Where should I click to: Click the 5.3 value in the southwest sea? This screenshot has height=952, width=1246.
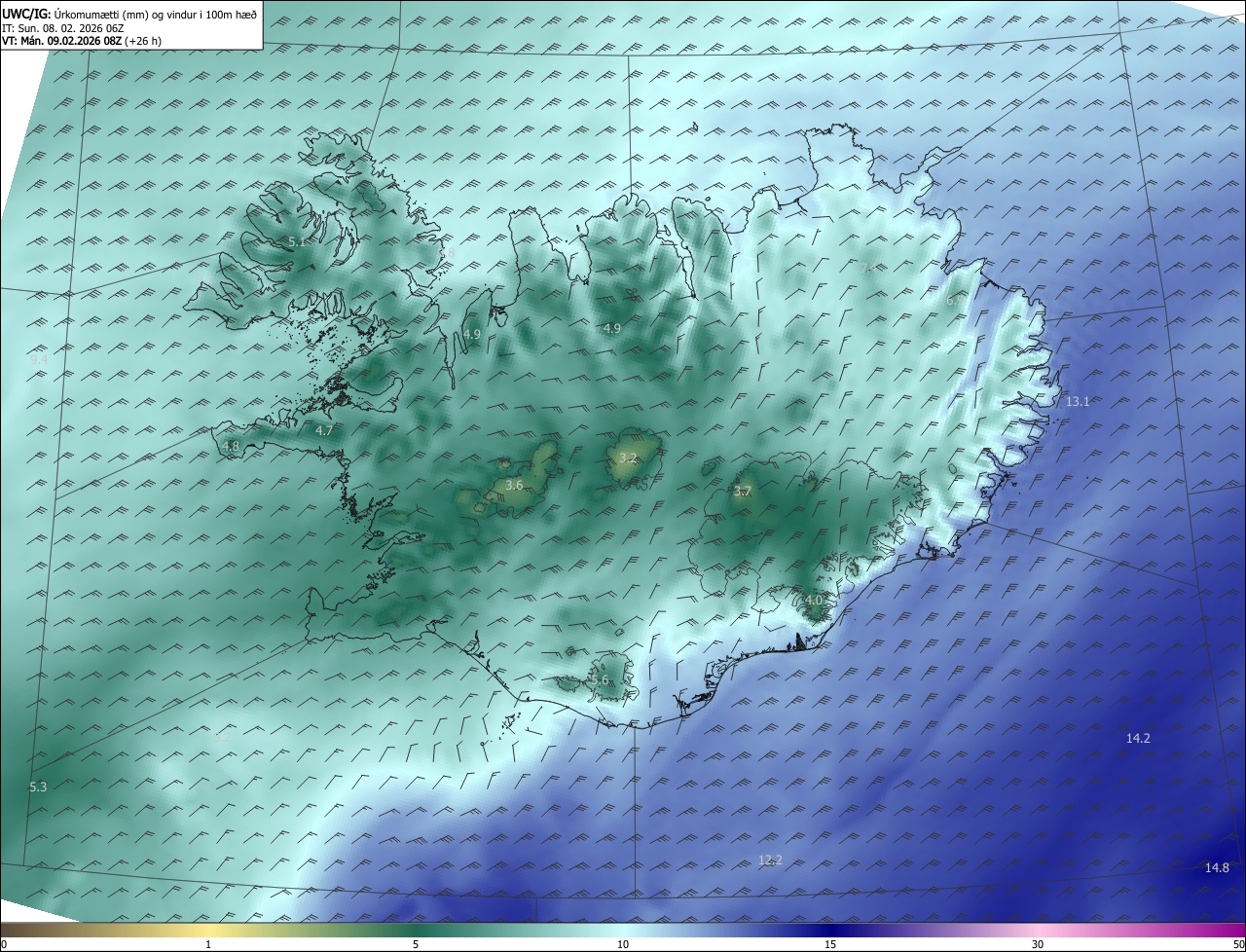click(x=38, y=787)
